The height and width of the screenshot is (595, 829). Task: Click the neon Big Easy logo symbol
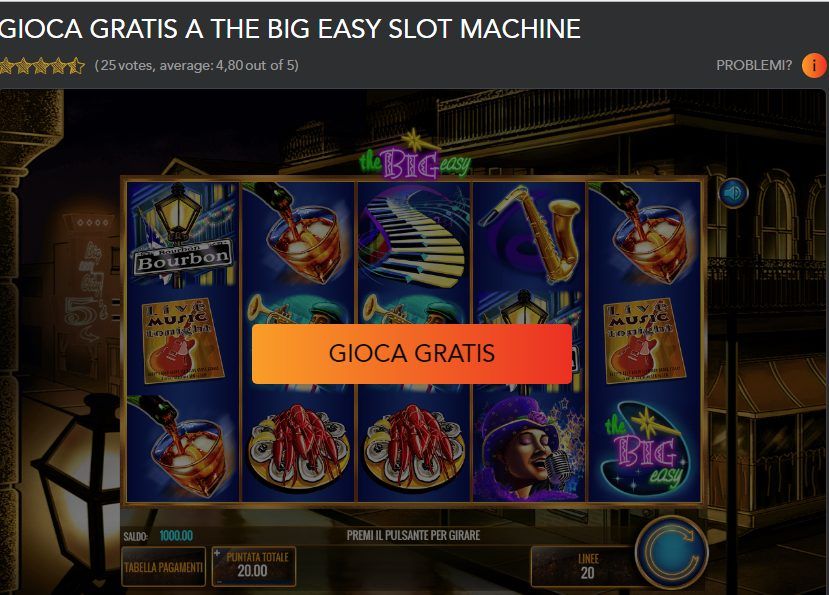(x=644, y=448)
